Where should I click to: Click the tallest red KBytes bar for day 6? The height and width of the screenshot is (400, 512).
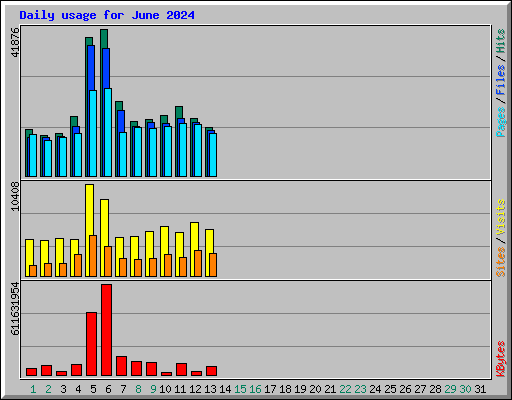[106, 330]
